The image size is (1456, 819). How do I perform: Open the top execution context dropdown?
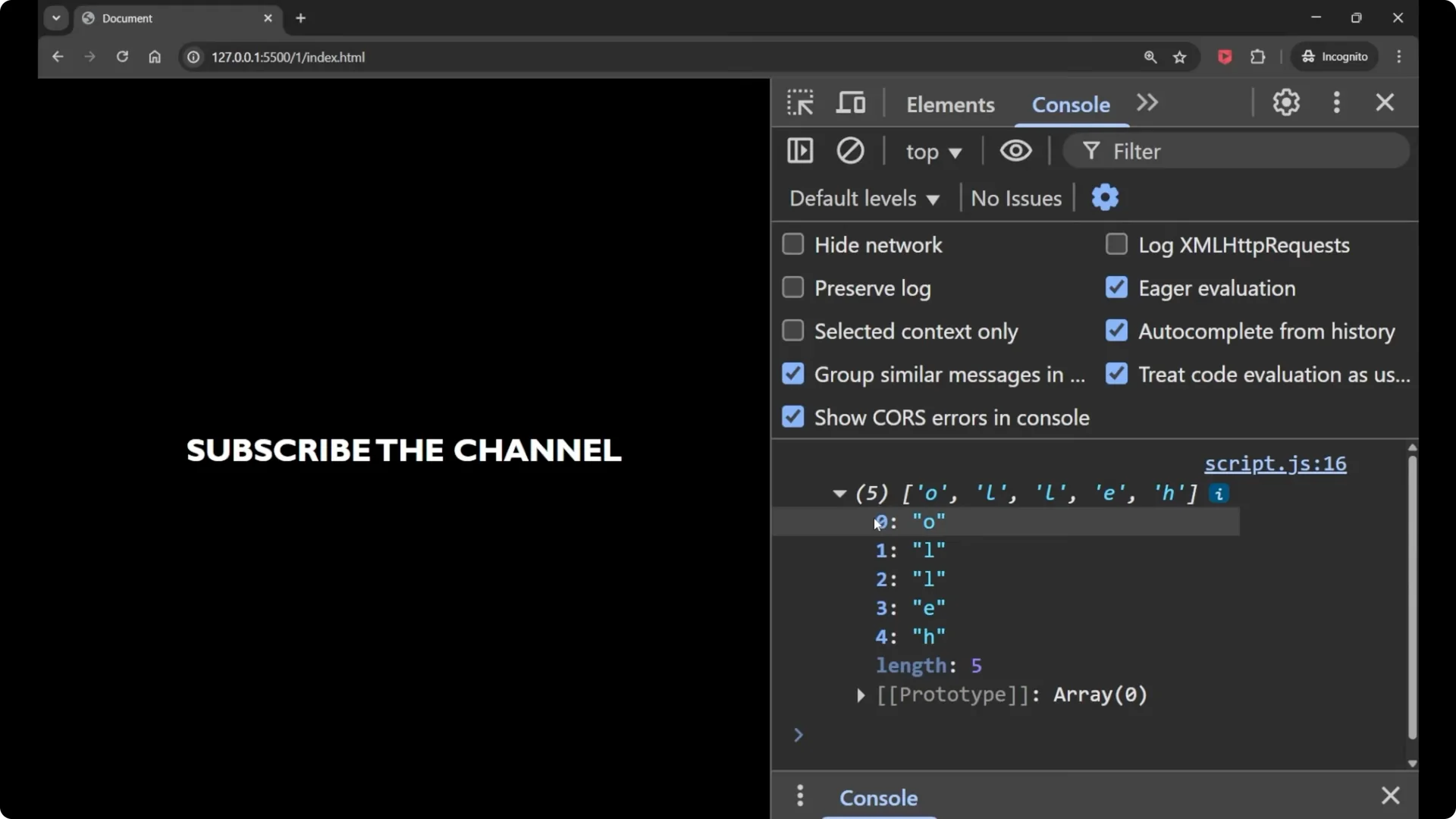pyautogui.click(x=934, y=151)
